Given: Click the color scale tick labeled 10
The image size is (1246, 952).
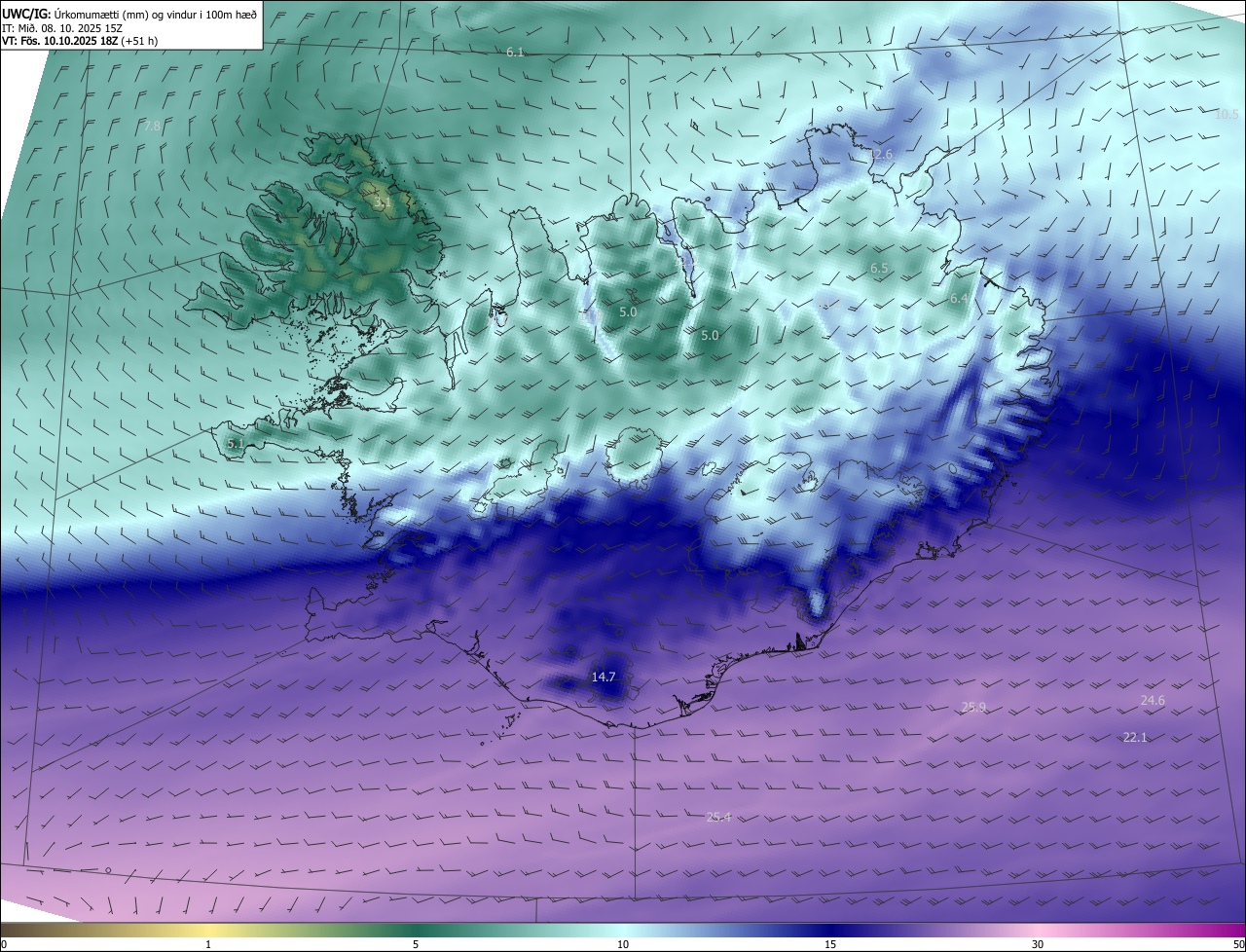Looking at the screenshot, I should [x=623, y=944].
